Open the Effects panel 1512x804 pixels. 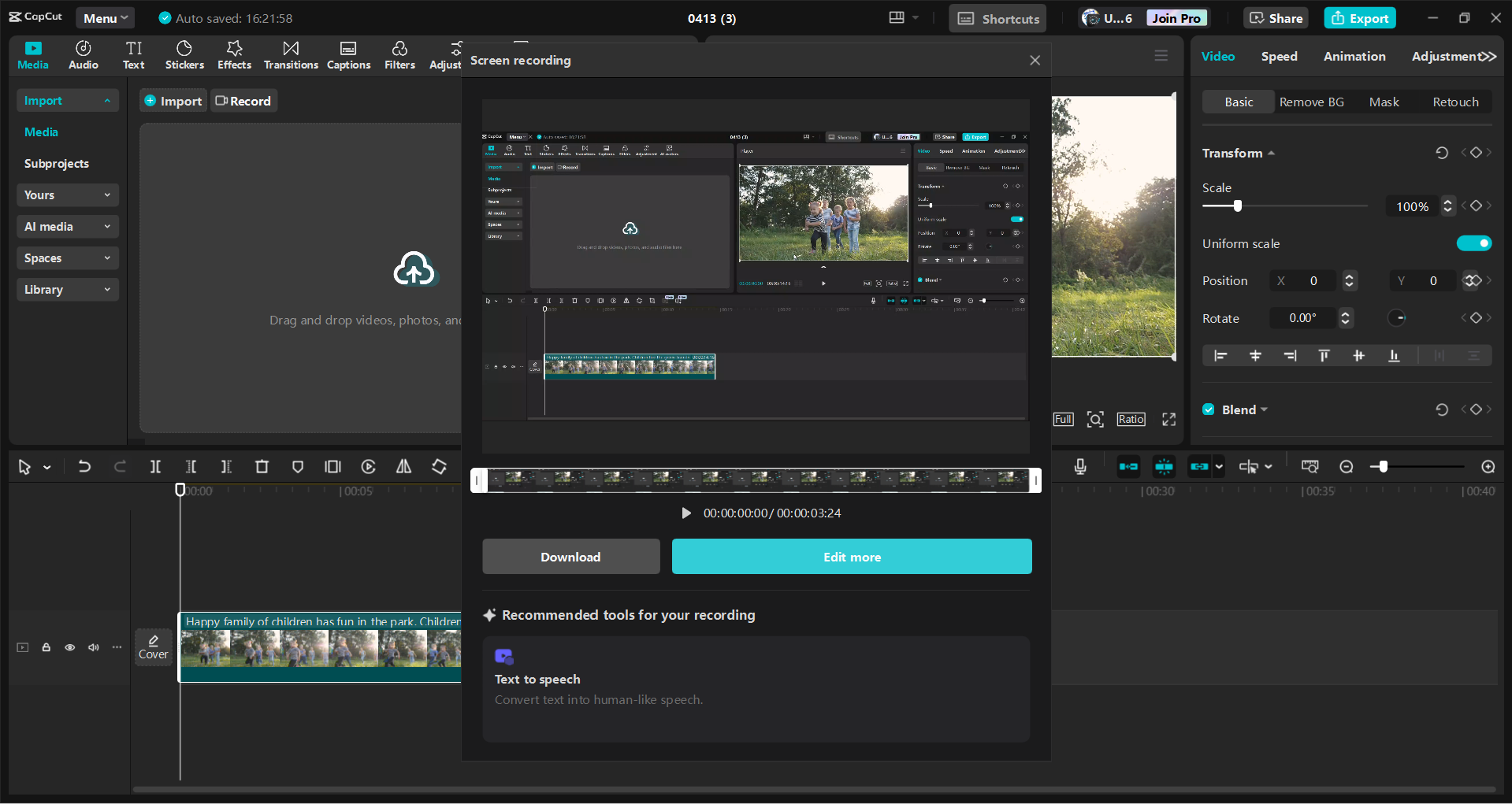click(x=234, y=54)
